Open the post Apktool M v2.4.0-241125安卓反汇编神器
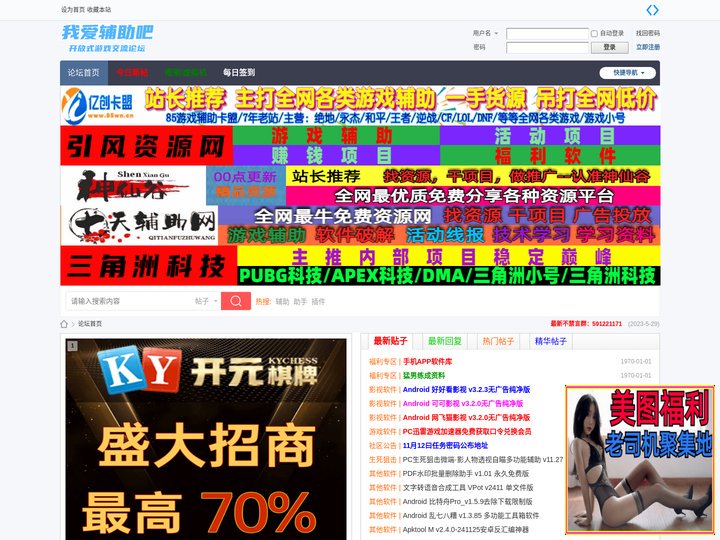The image size is (720, 540). [x=466, y=529]
